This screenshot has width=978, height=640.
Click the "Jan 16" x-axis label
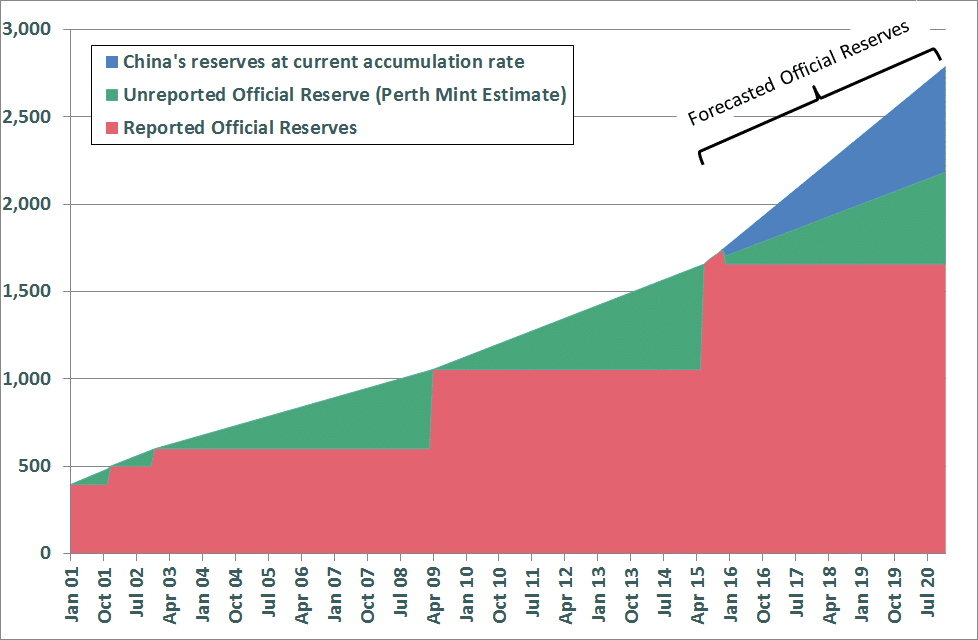(730, 594)
